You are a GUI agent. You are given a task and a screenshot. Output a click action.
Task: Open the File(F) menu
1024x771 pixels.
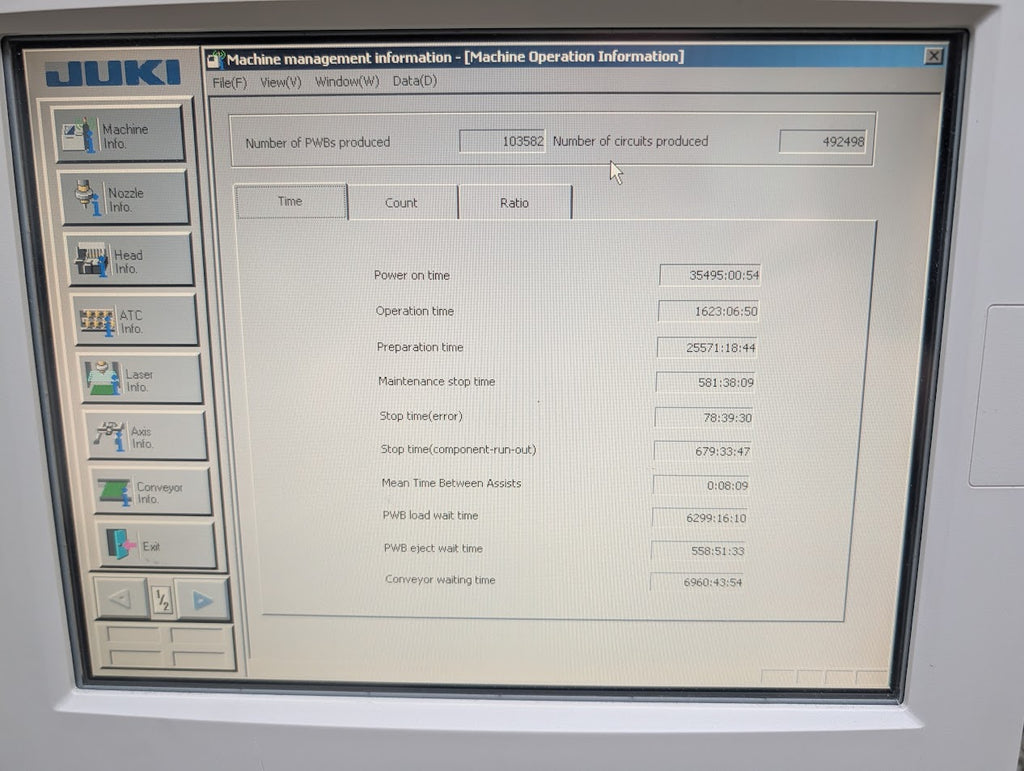(229, 82)
